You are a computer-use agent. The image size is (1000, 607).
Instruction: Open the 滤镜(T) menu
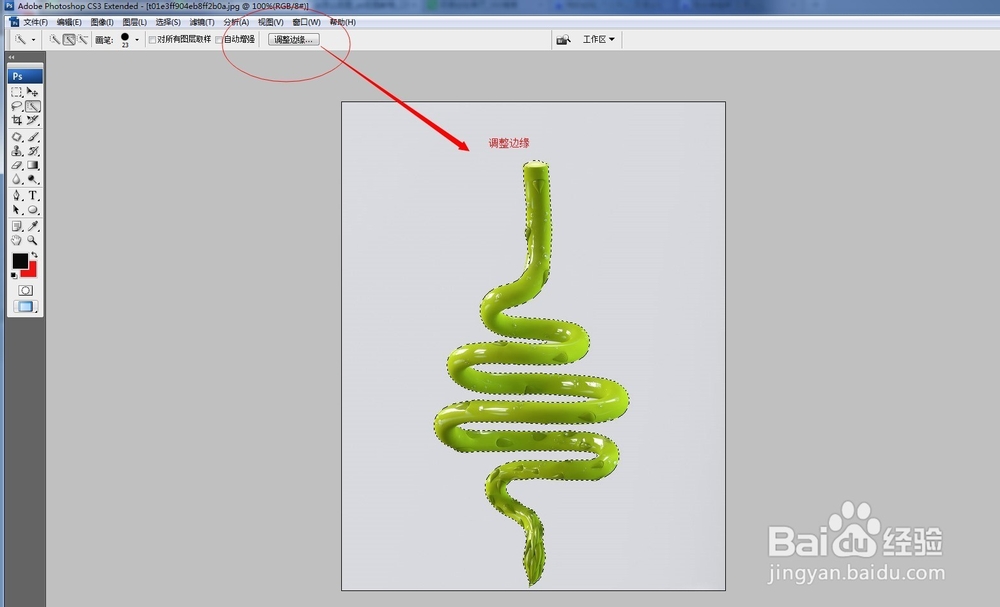[x=202, y=22]
